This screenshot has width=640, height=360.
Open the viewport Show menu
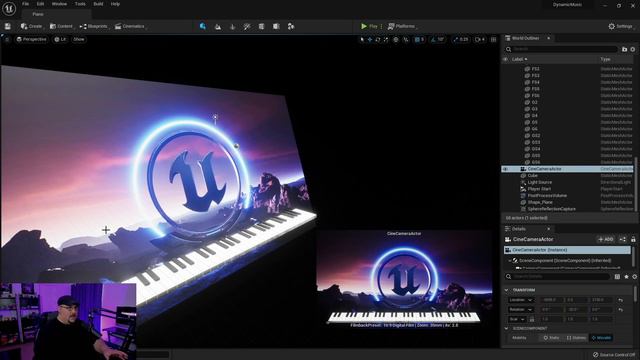[79, 40]
